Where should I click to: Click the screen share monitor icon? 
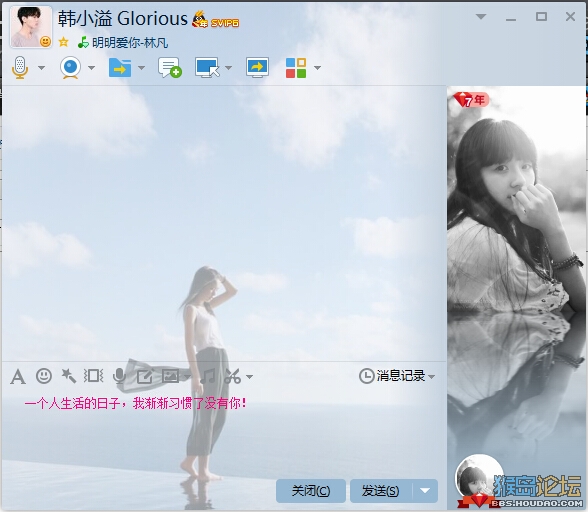pos(257,68)
